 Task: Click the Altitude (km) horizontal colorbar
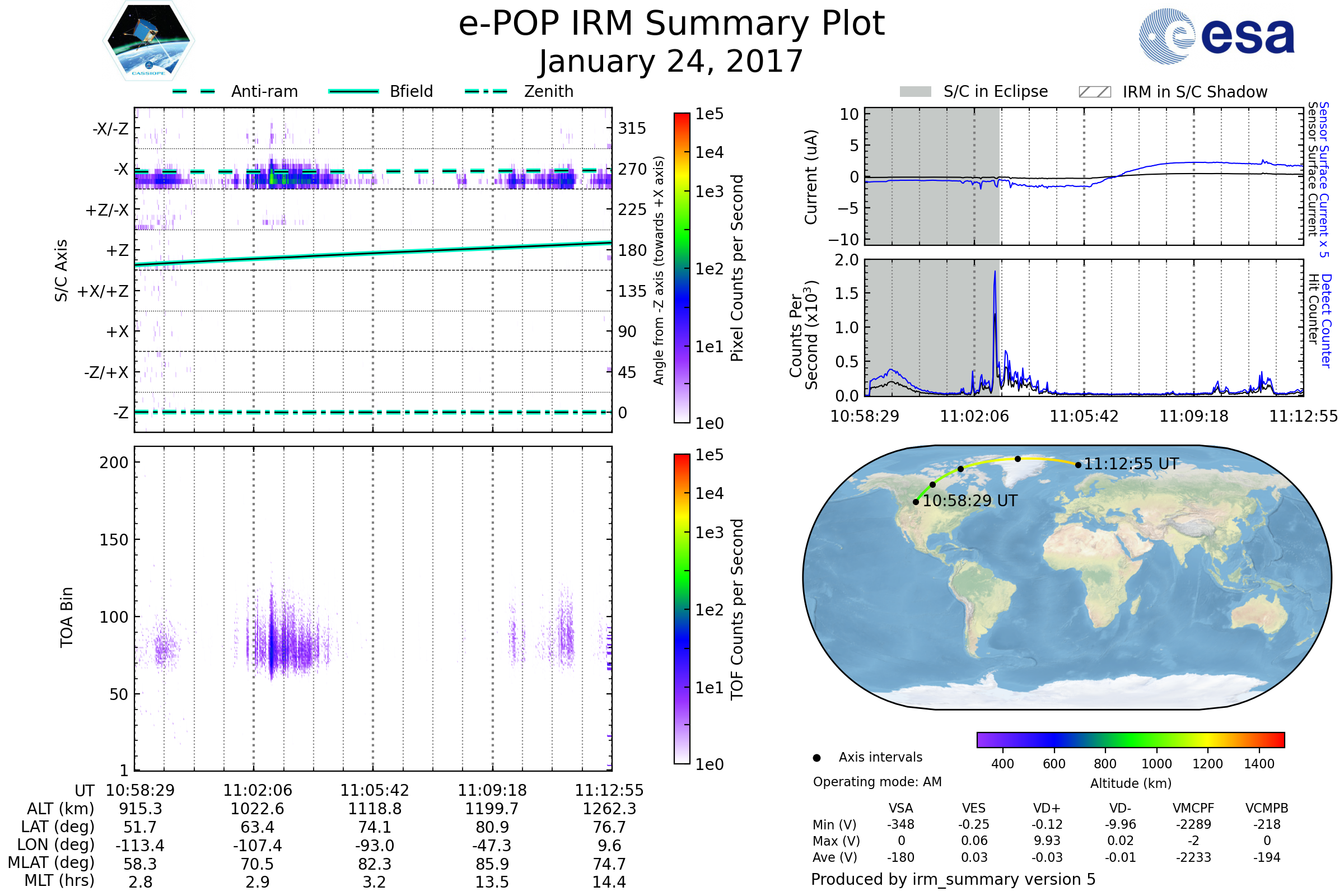(x=1130, y=739)
